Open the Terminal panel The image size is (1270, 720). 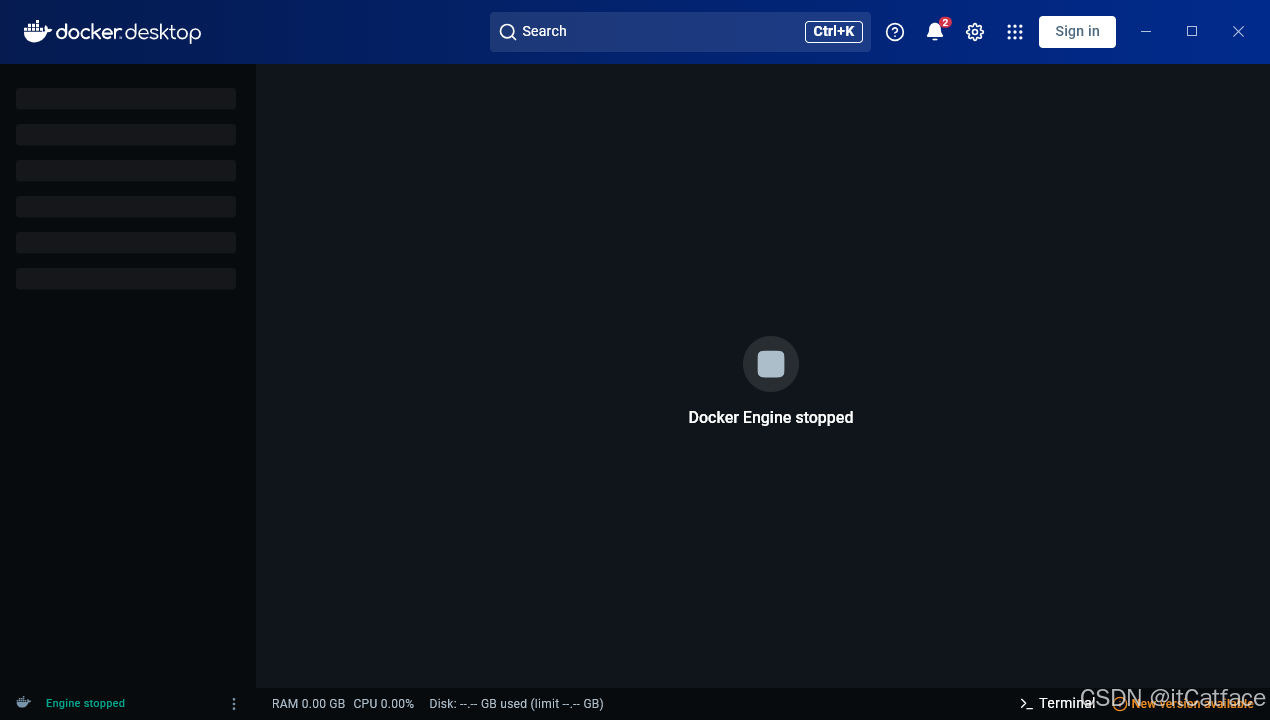click(1057, 704)
